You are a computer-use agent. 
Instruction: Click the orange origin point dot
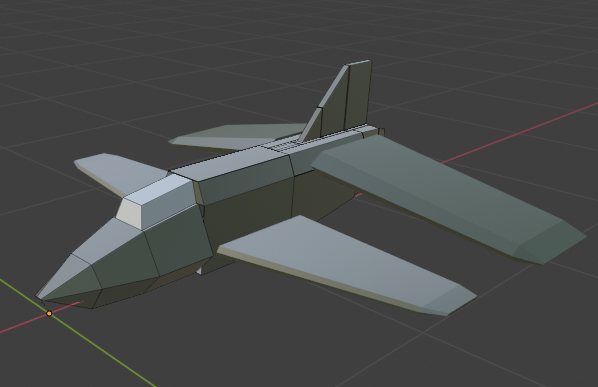coord(49,313)
